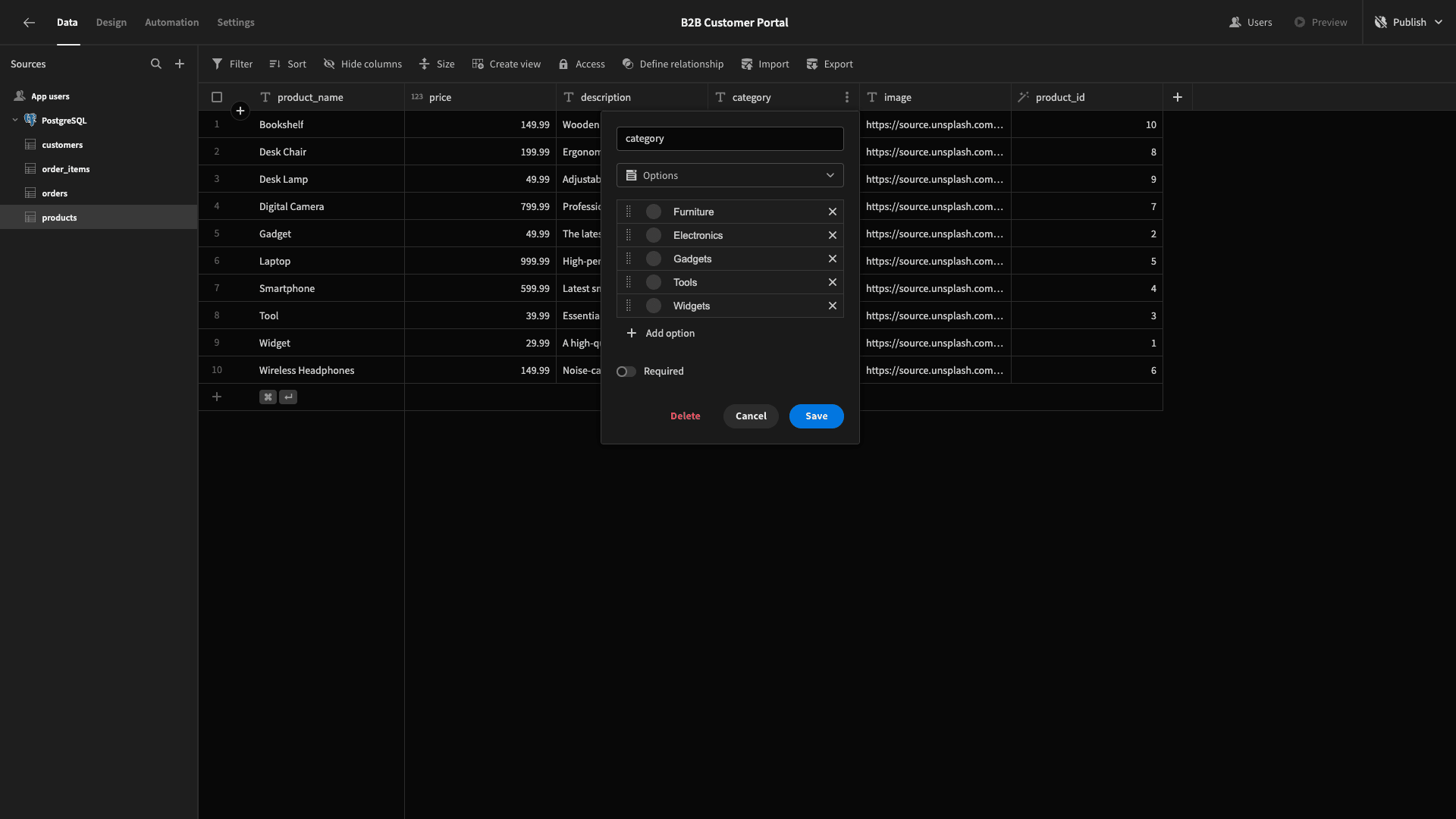This screenshot has height=819, width=1456.
Task: Open the Automation tab
Action: [x=172, y=23]
